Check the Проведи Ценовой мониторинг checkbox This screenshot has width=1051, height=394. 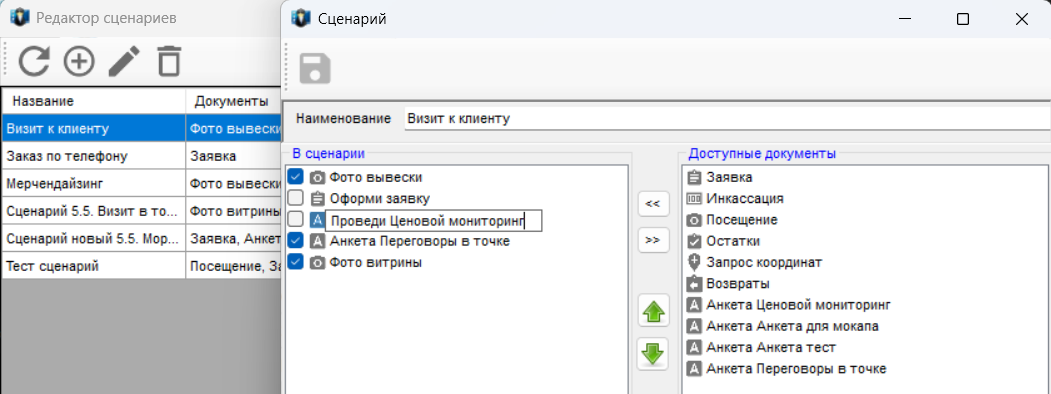coord(296,220)
